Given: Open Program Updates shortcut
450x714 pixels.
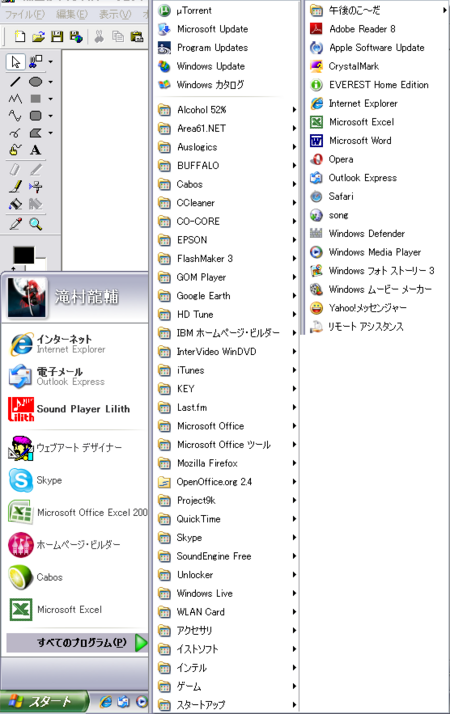Looking at the screenshot, I should click(x=226, y=48).
